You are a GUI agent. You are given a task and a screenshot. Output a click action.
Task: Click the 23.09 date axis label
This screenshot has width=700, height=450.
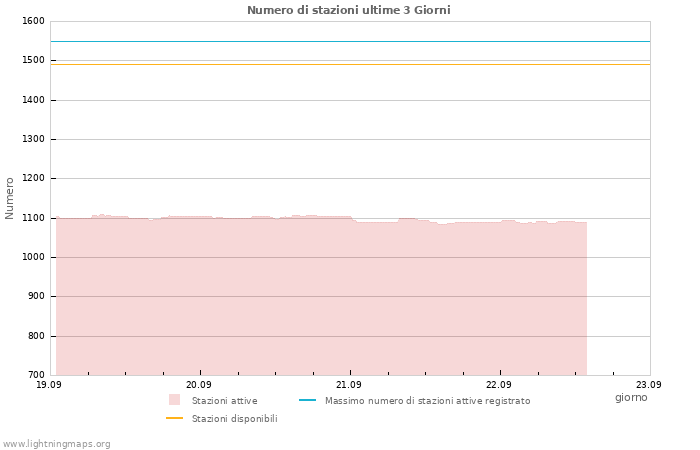[649, 384]
